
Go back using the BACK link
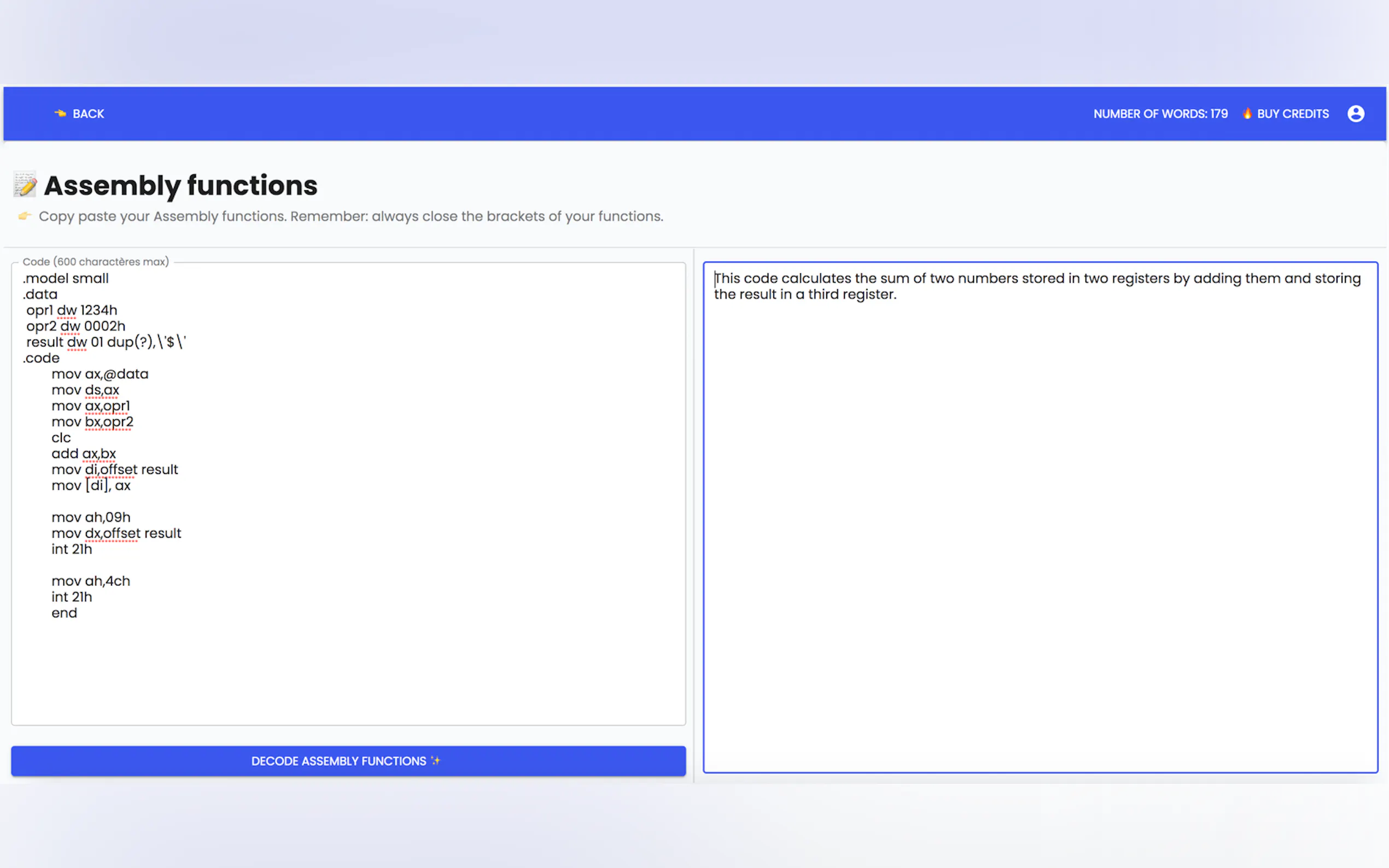click(x=88, y=114)
